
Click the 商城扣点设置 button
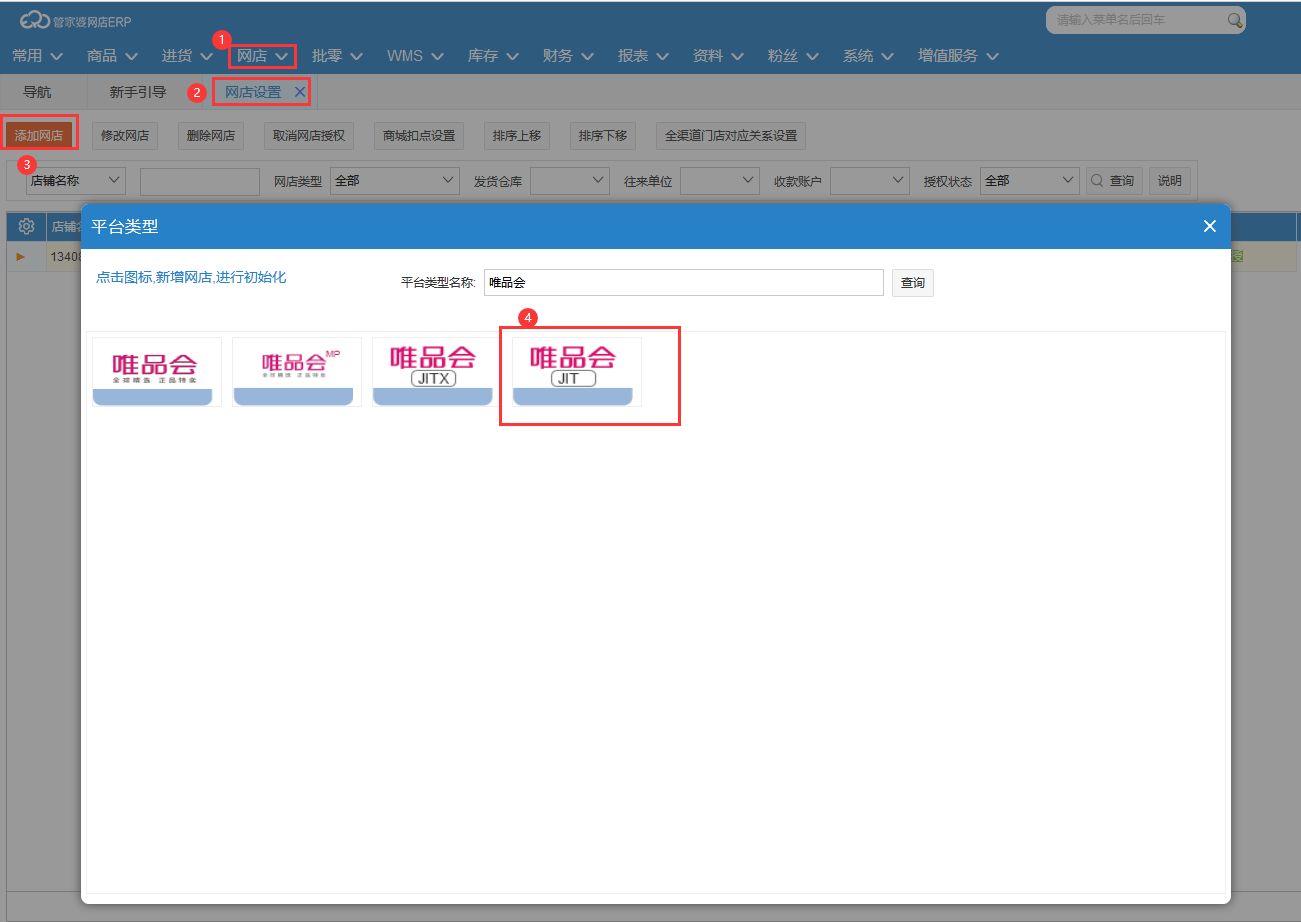coord(419,136)
